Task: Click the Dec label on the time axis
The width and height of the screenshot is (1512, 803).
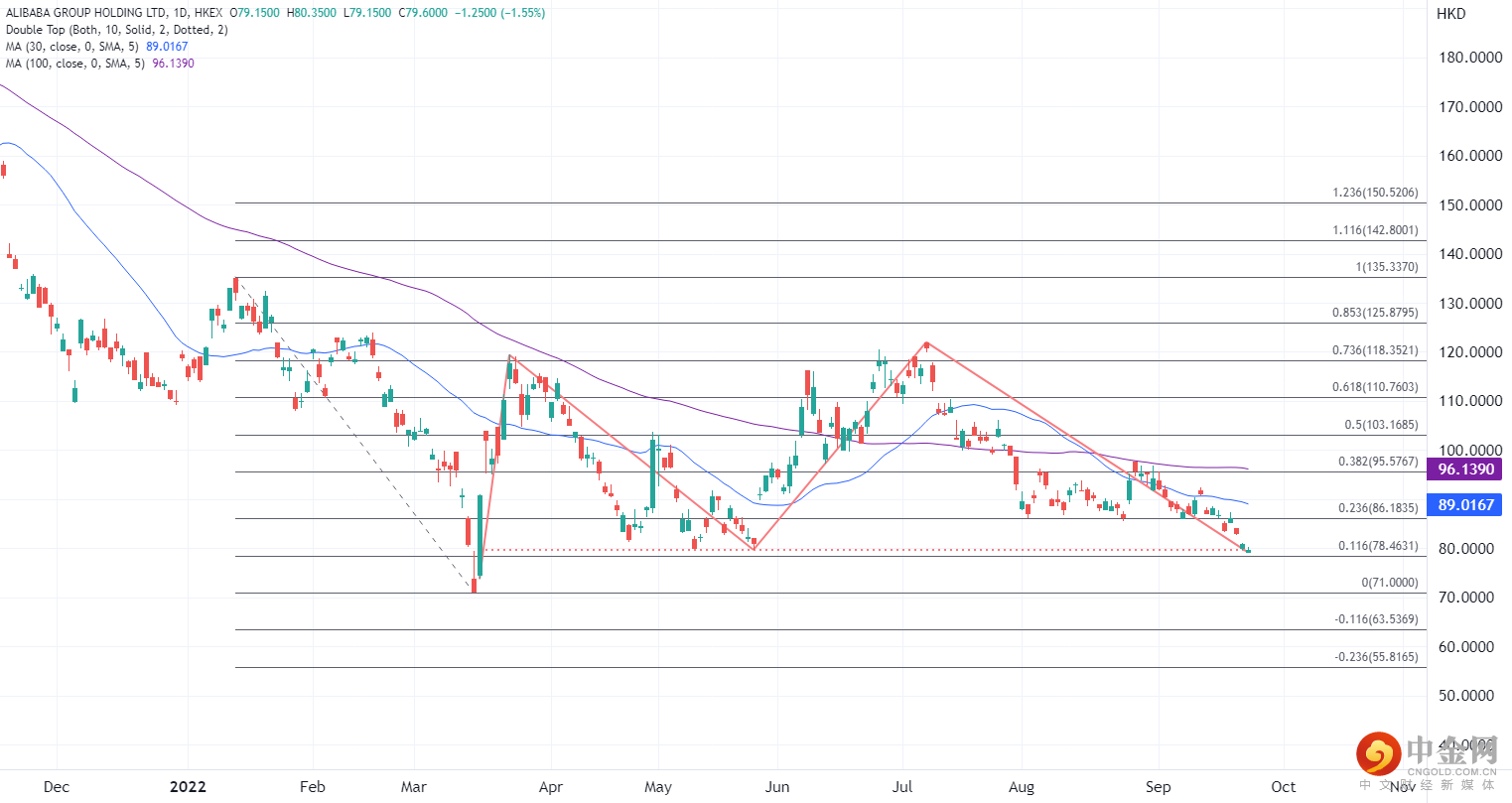Action: [x=57, y=787]
